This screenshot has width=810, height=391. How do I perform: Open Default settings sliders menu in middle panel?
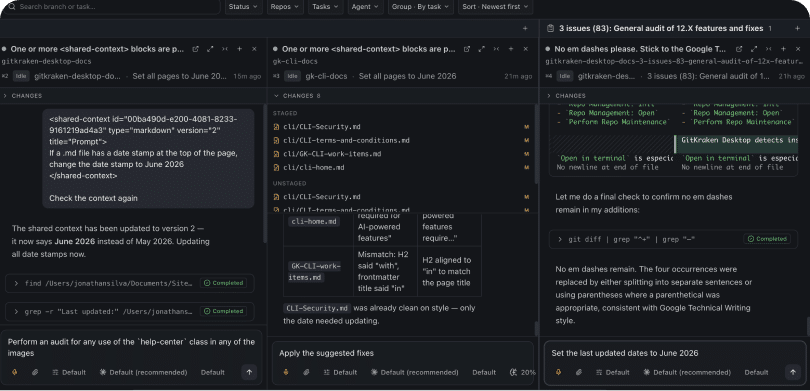340,372
